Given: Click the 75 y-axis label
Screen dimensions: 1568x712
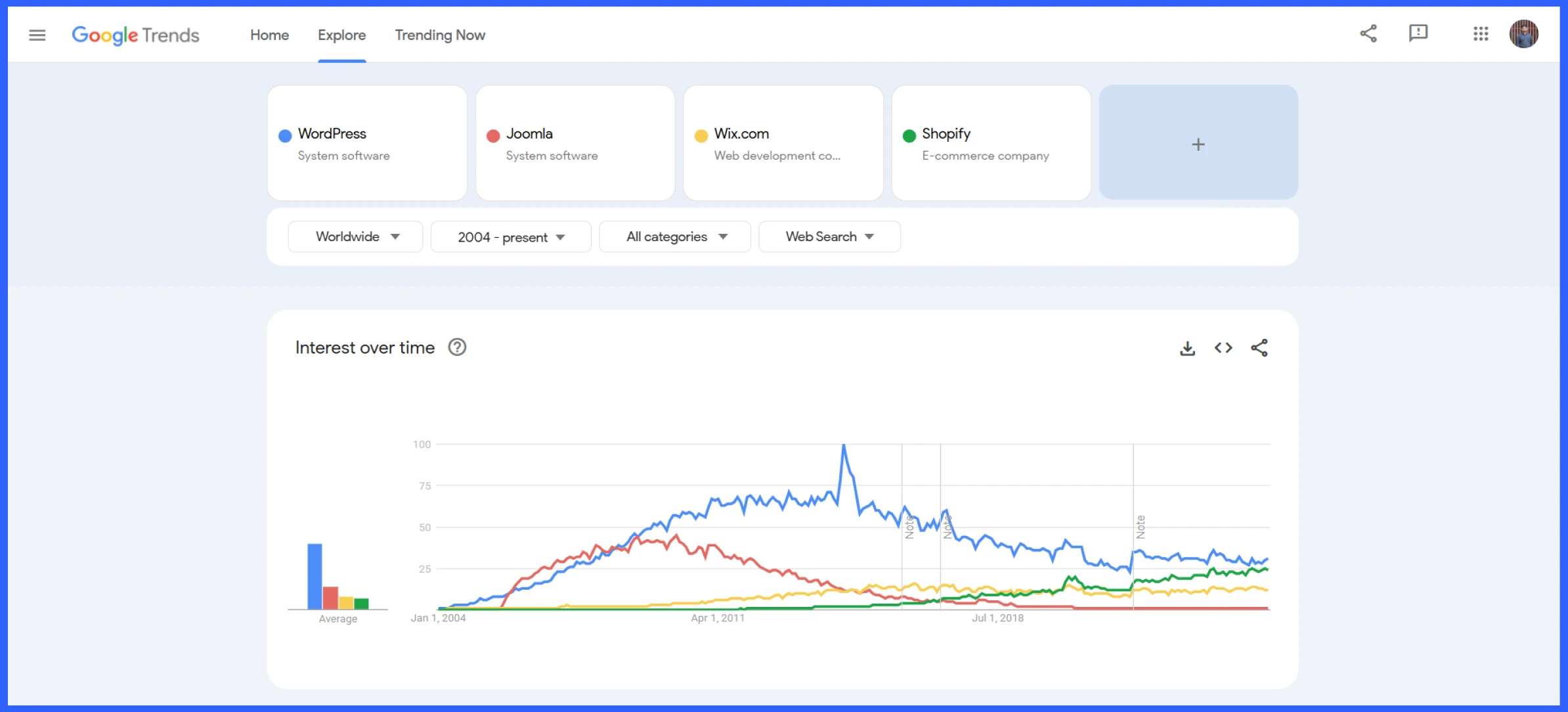Looking at the screenshot, I should pos(425,486).
